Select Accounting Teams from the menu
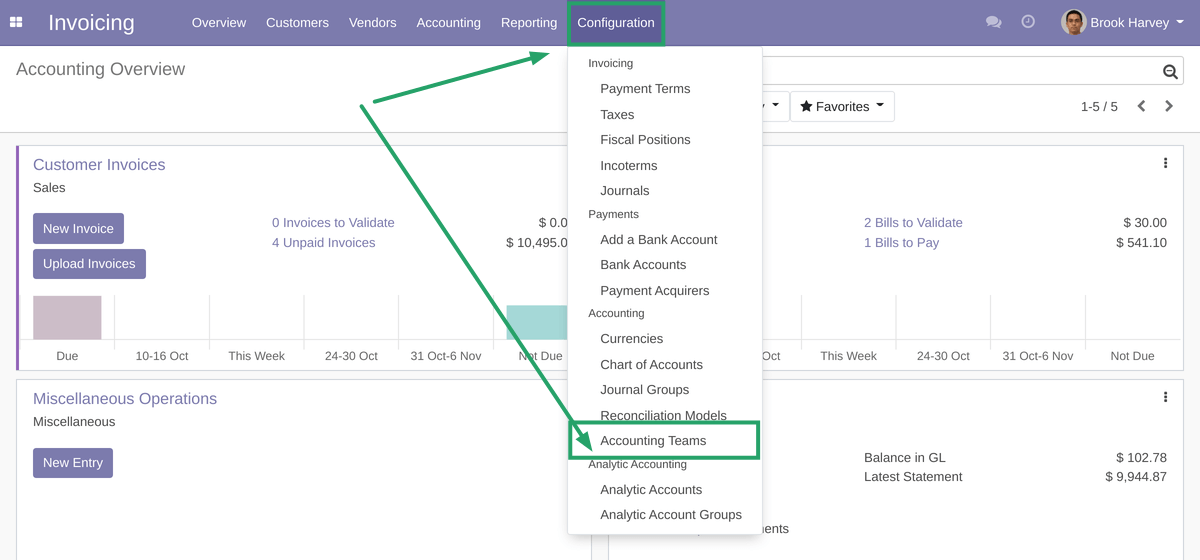The width and height of the screenshot is (1200, 560). click(653, 441)
